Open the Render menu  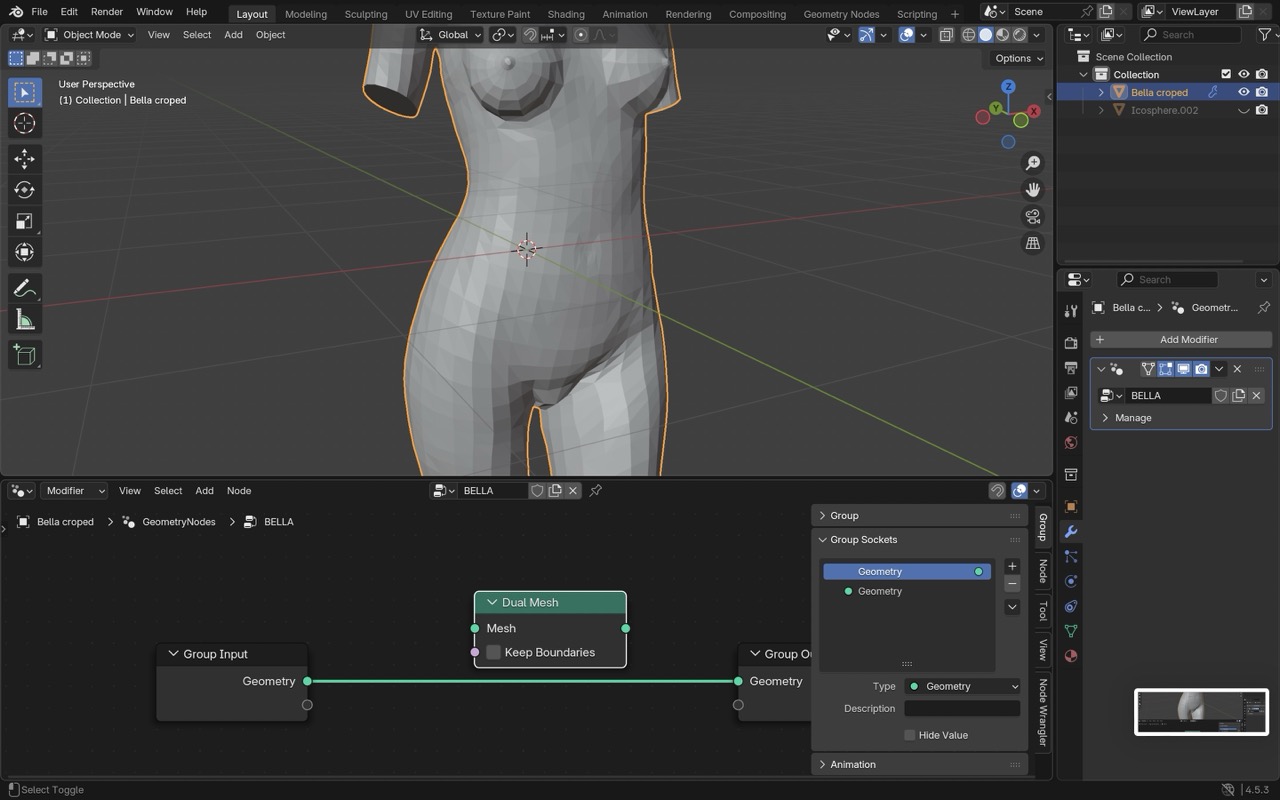[107, 12]
